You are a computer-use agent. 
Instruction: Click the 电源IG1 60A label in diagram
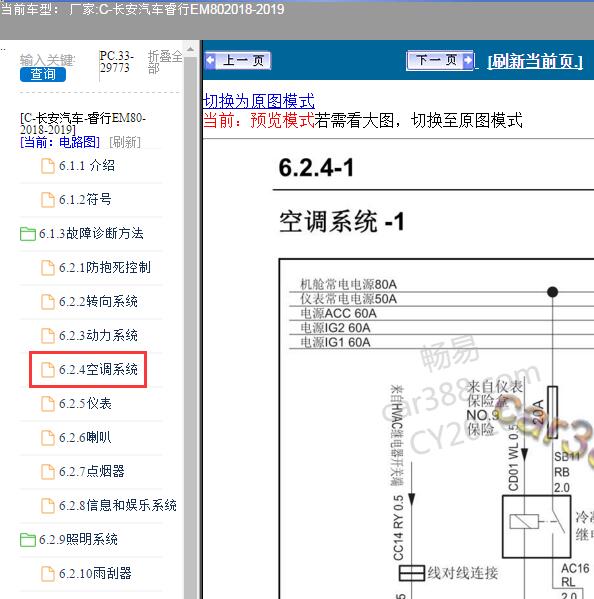point(335,342)
